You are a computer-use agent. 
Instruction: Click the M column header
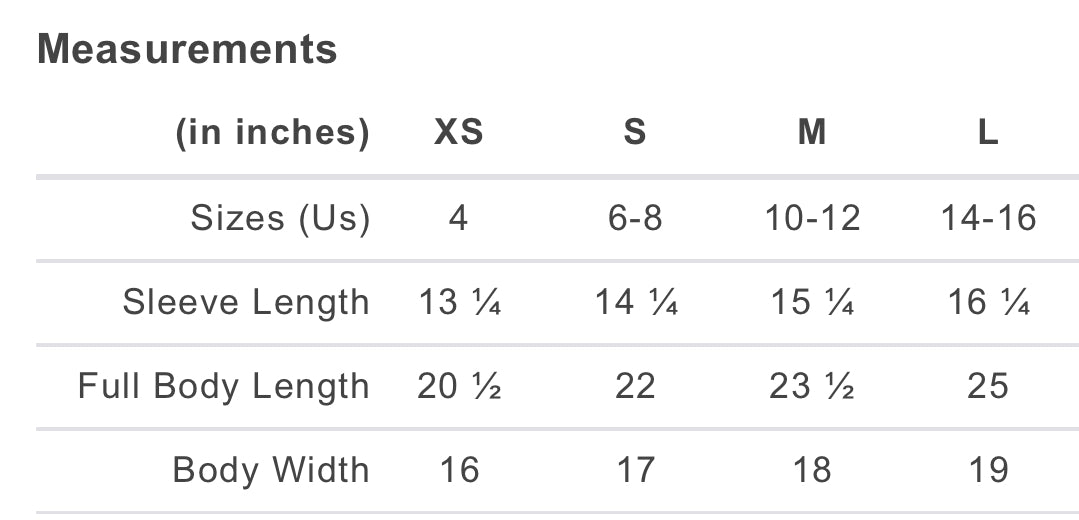pos(812,132)
